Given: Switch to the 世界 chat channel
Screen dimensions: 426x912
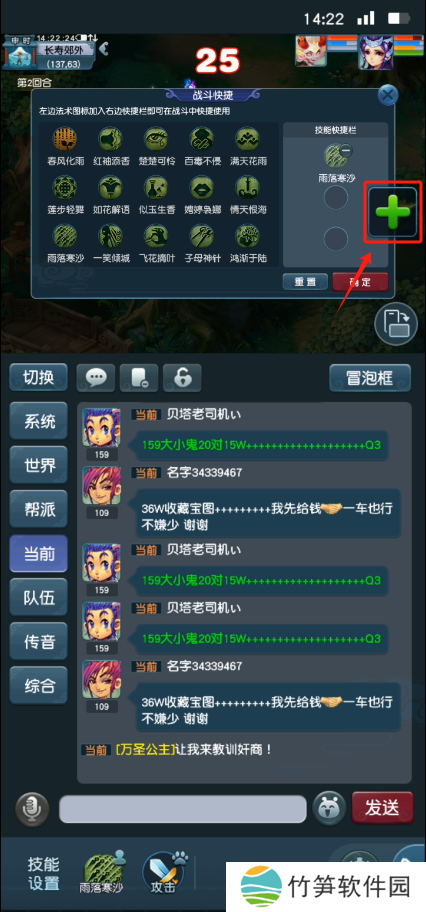Looking at the screenshot, I should 39,465.
